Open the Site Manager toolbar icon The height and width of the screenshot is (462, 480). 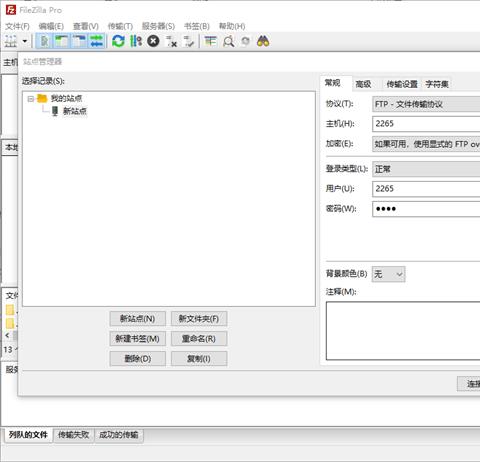click(11, 41)
